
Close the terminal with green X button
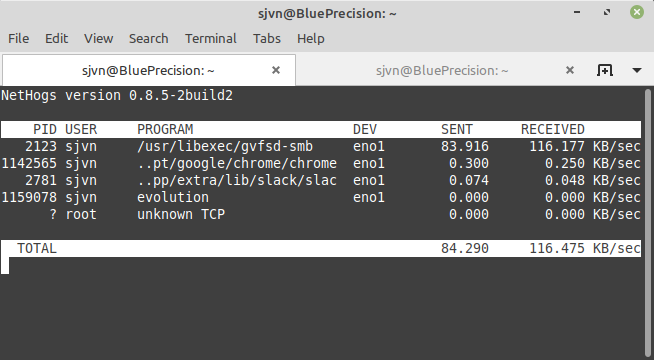(x=636, y=12)
